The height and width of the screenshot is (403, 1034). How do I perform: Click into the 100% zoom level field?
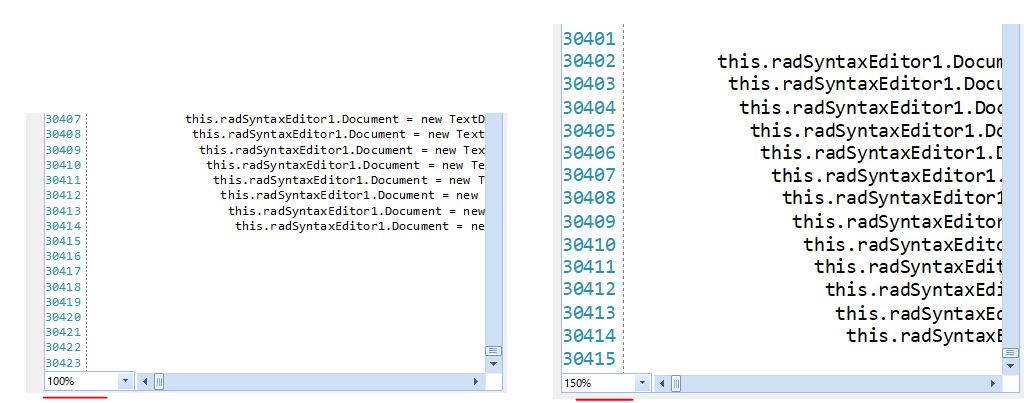[82, 381]
